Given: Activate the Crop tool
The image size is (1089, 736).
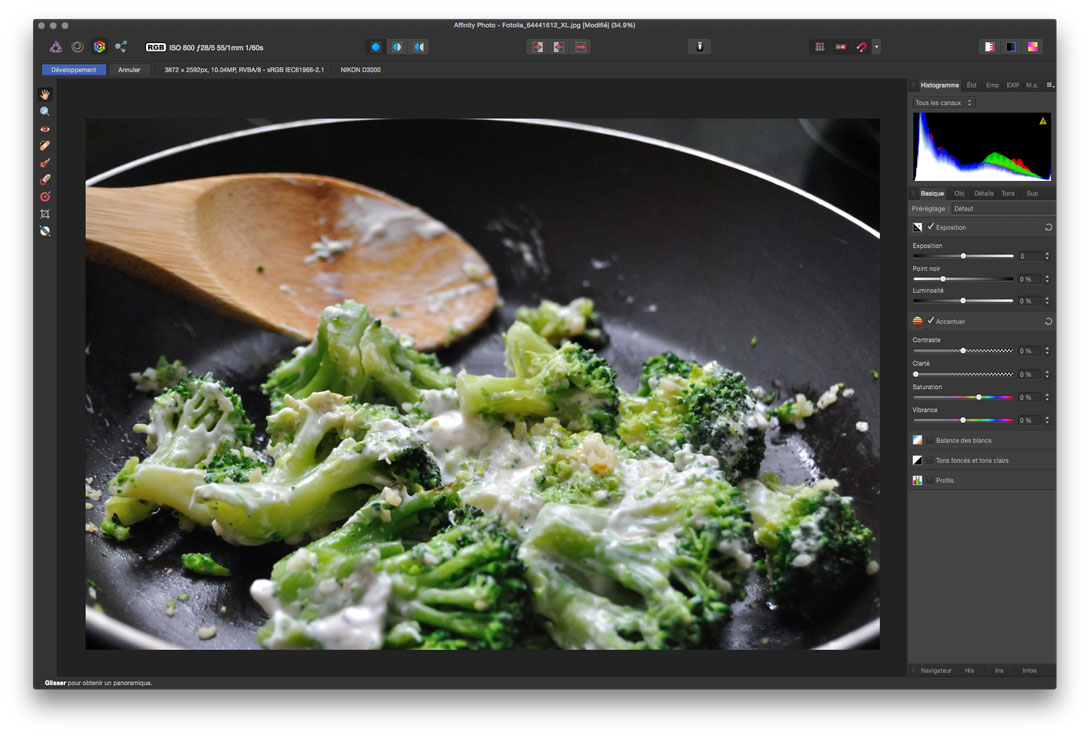Looking at the screenshot, I should (x=45, y=214).
